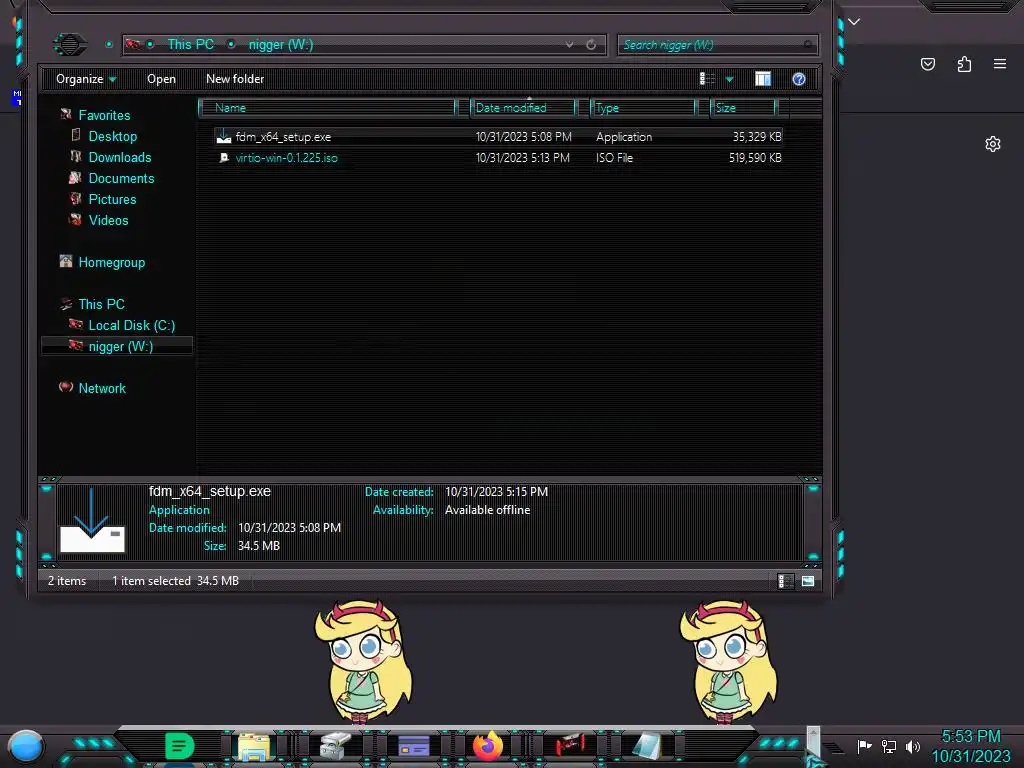
Task: Open Downloads in the navigation pane
Action: tap(120, 157)
